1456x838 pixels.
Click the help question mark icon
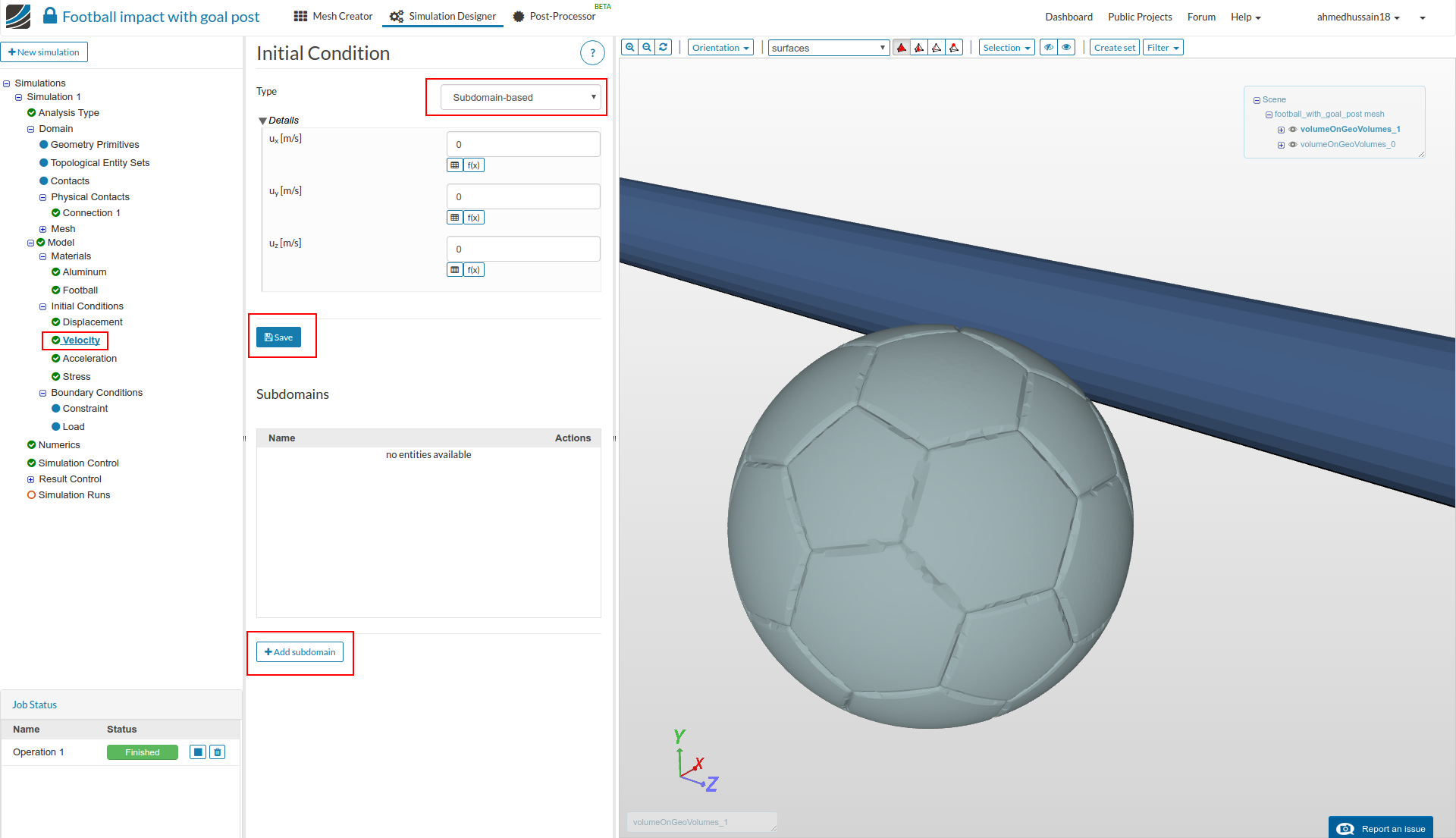point(592,53)
